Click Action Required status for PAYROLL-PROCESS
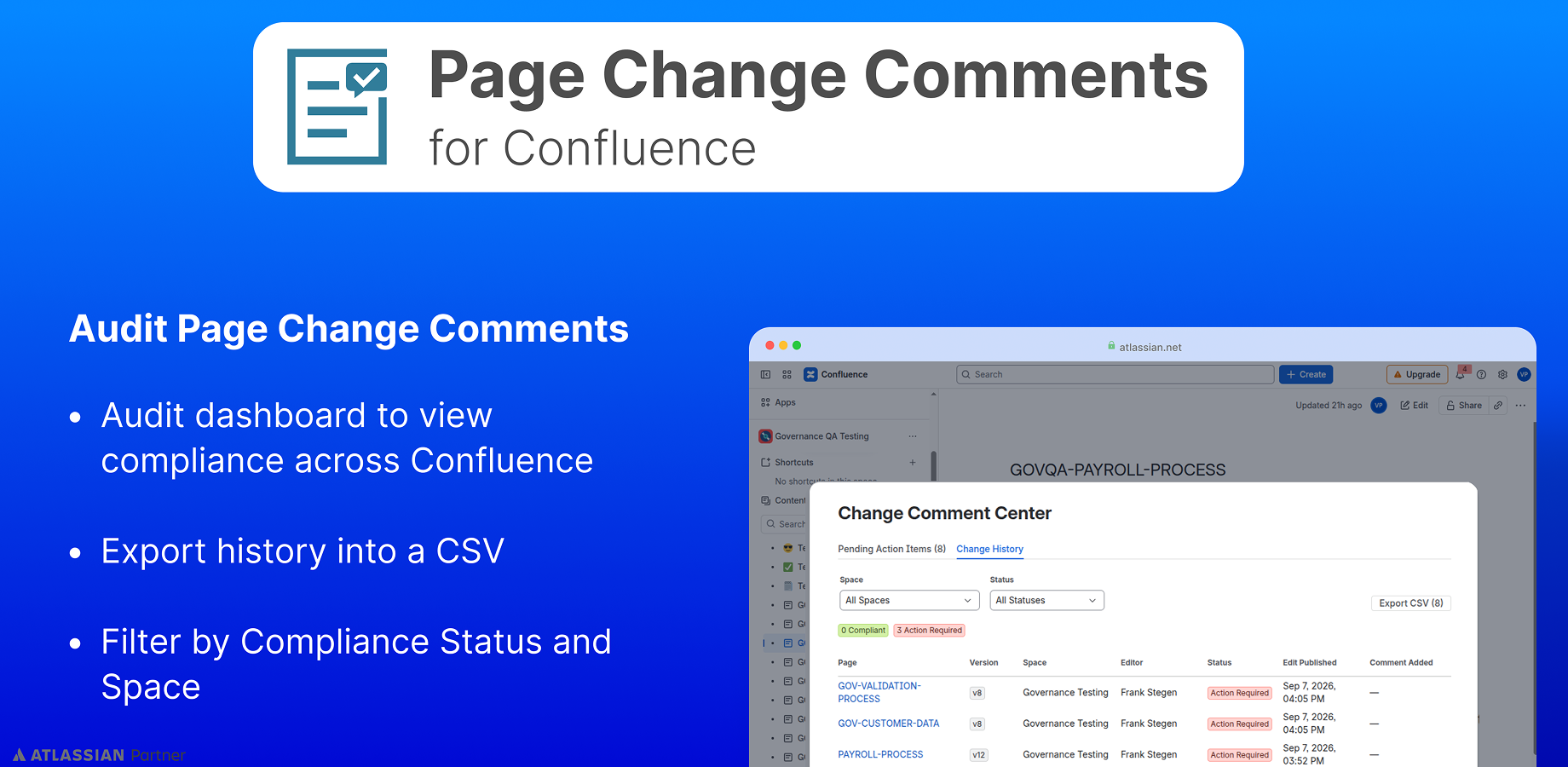1568x767 pixels. [x=1239, y=755]
